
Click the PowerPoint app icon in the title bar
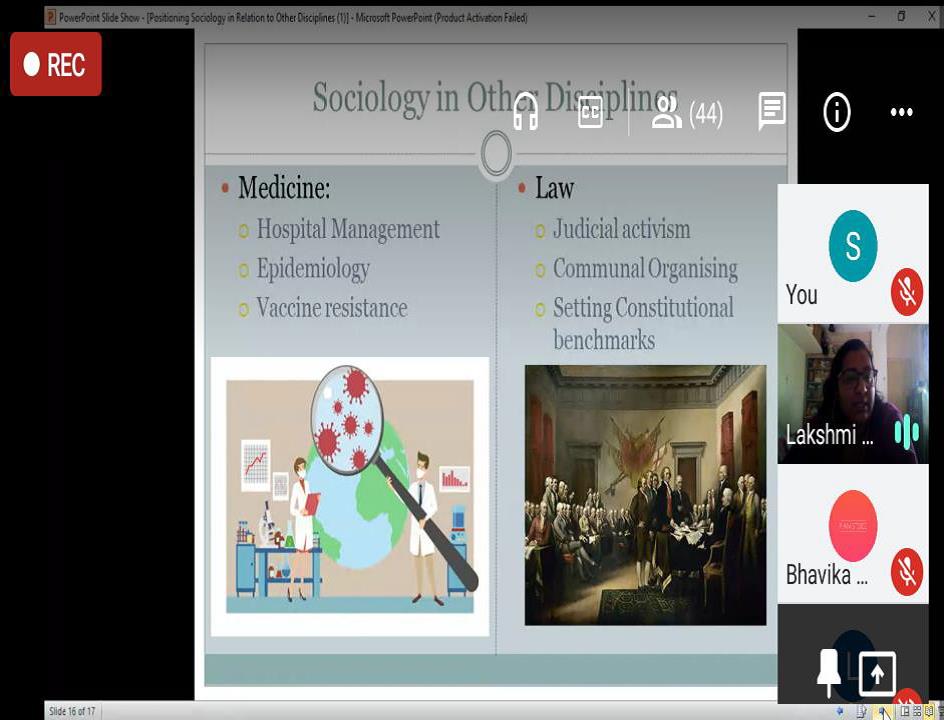point(51,17)
